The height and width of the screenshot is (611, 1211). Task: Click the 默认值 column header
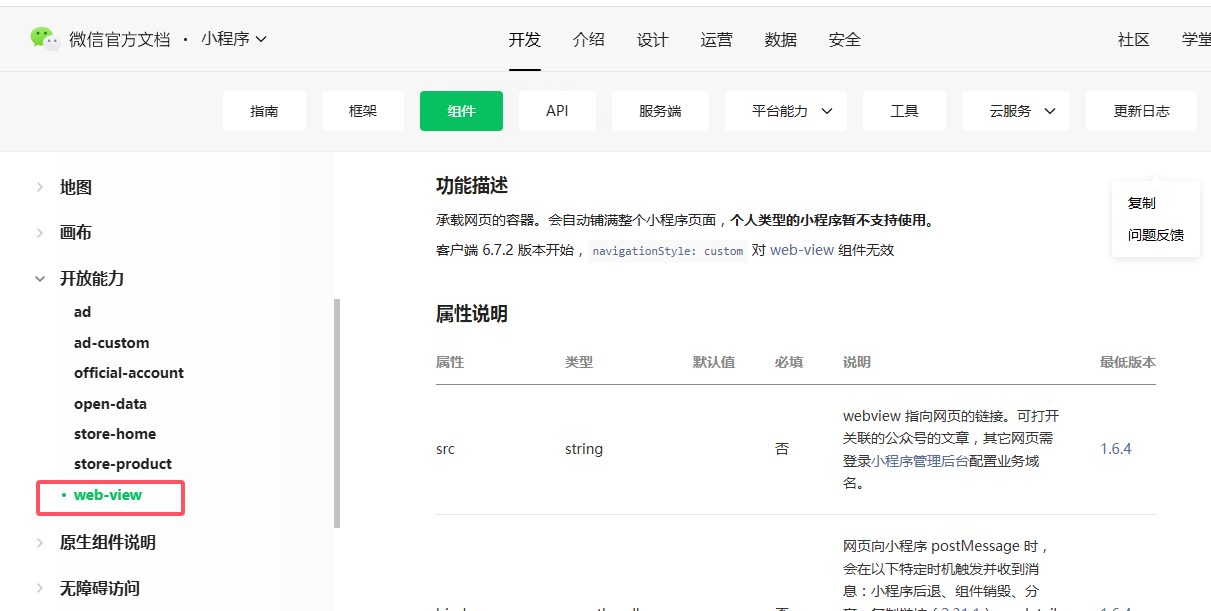714,362
